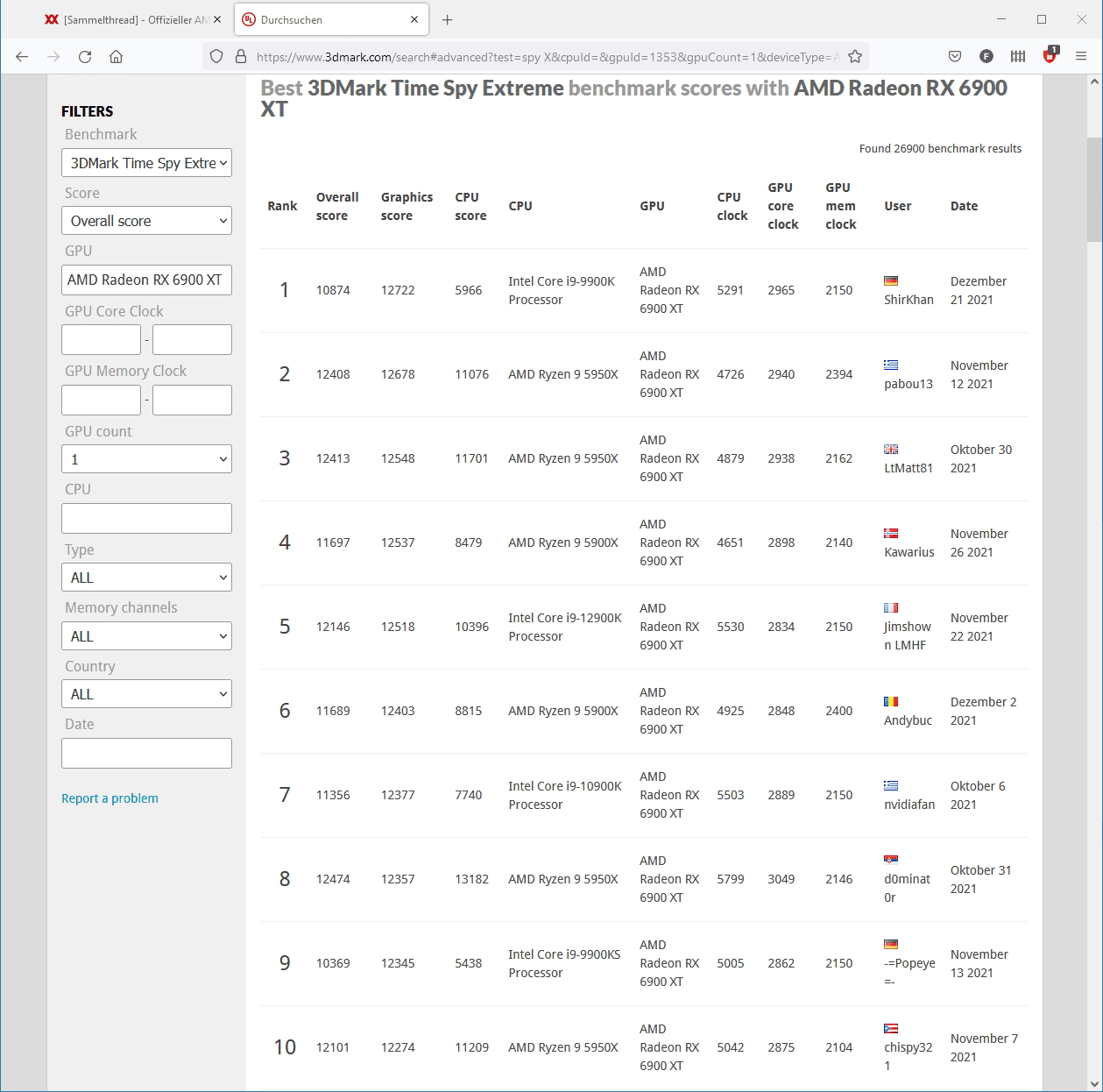Open rank 3 overall score 12413

click(333, 458)
